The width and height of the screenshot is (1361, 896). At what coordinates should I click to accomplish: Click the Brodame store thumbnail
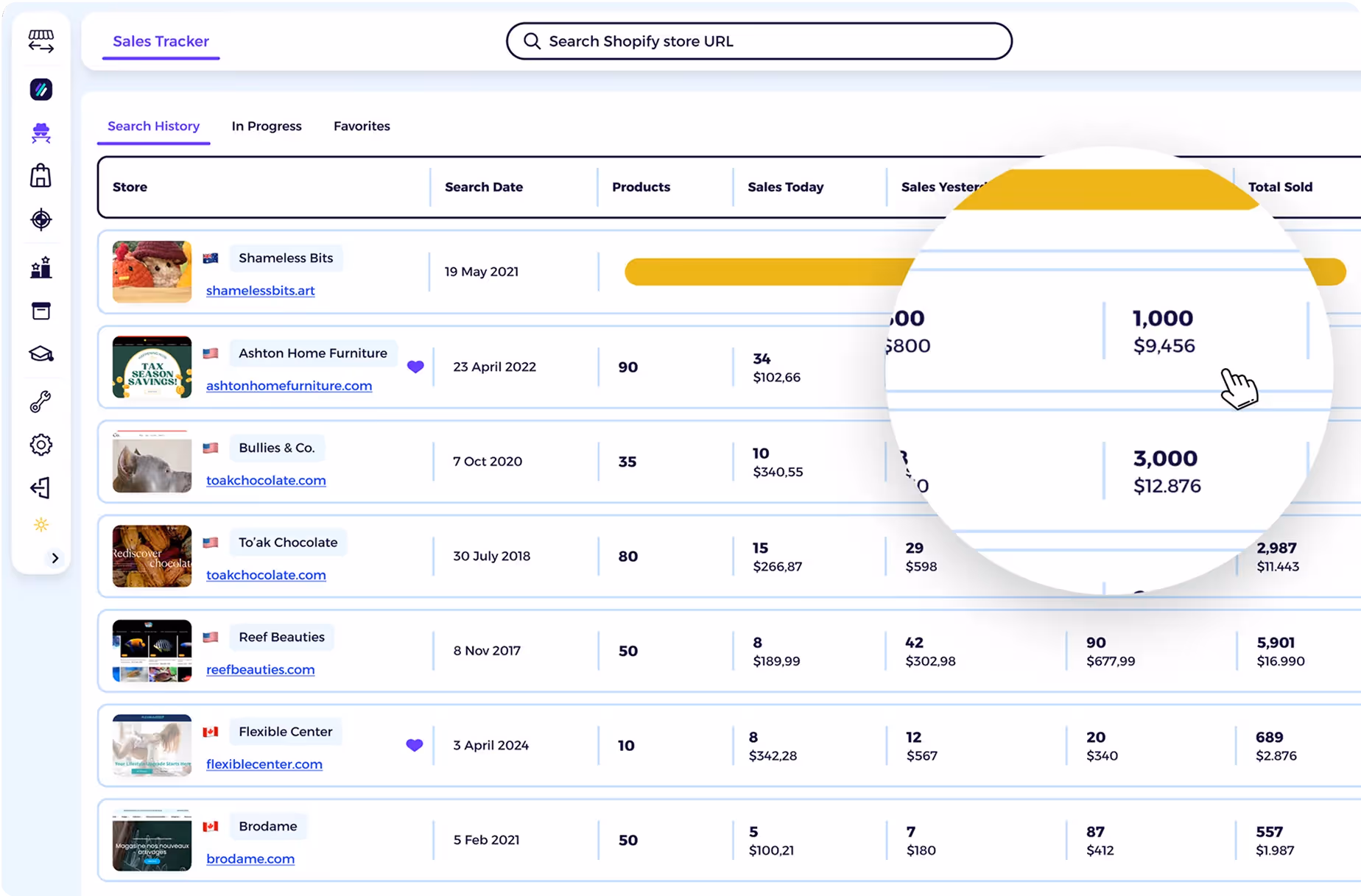pyautogui.click(x=151, y=840)
